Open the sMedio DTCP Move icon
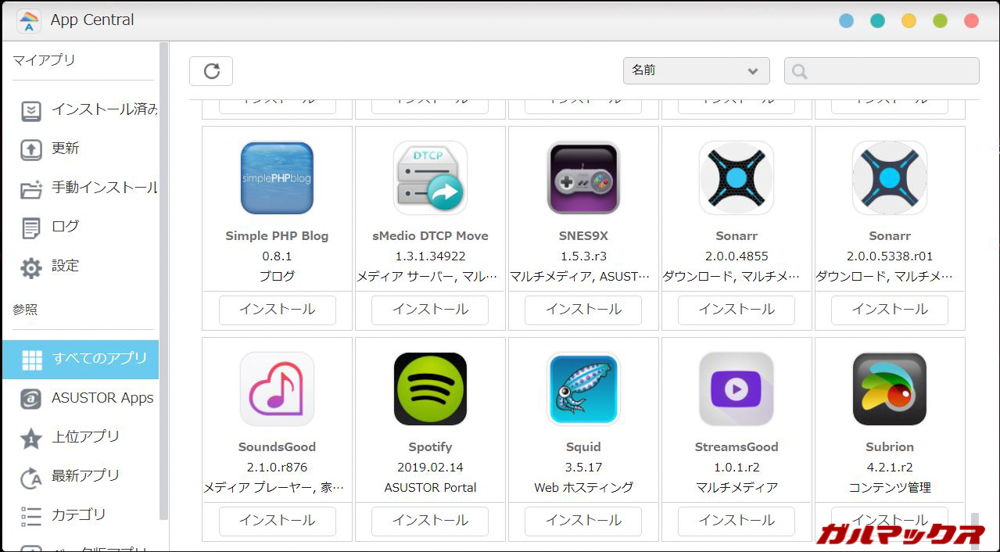This screenshot has width=1000, height=552. [x=430, y=178]
